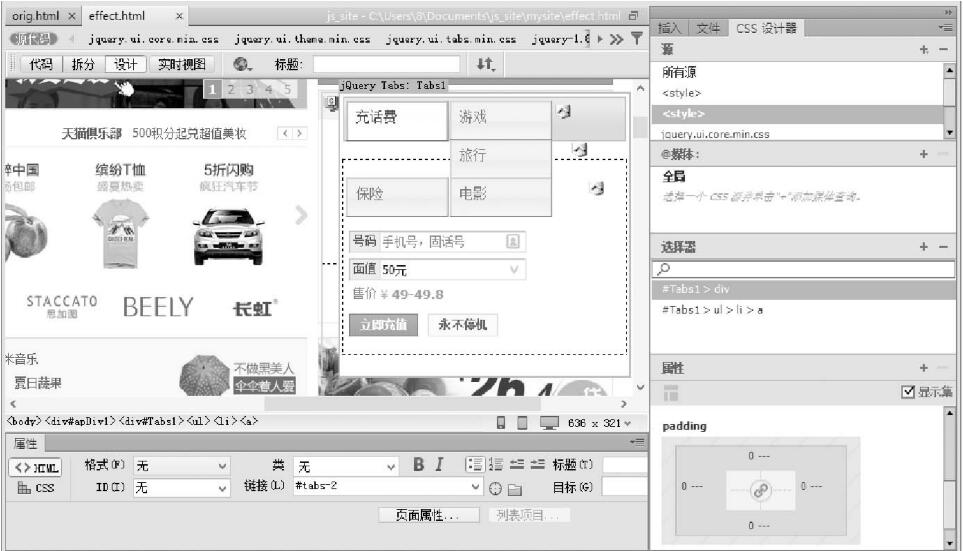This screenshot has height=551, width=963.
Task: Click the Italic formatting icon
Action: coord(439,465)
